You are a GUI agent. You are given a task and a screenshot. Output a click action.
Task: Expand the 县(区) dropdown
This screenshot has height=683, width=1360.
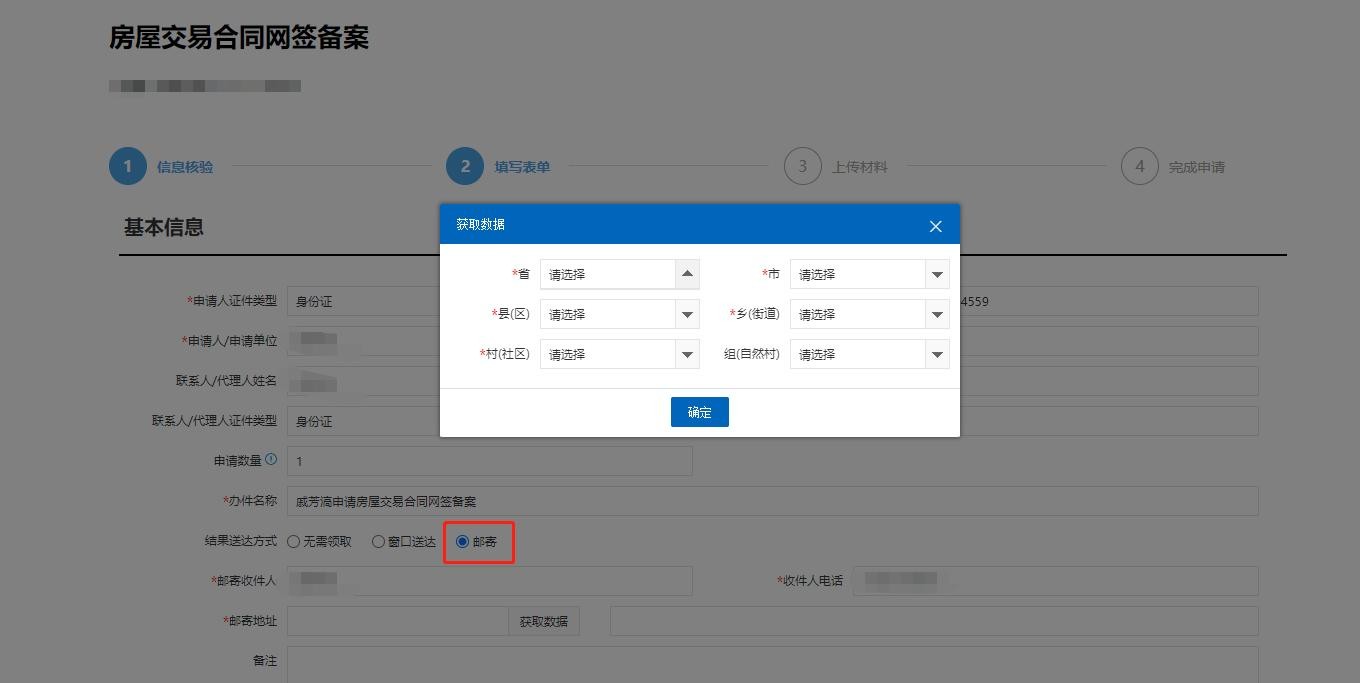click(x=619, y=314)
